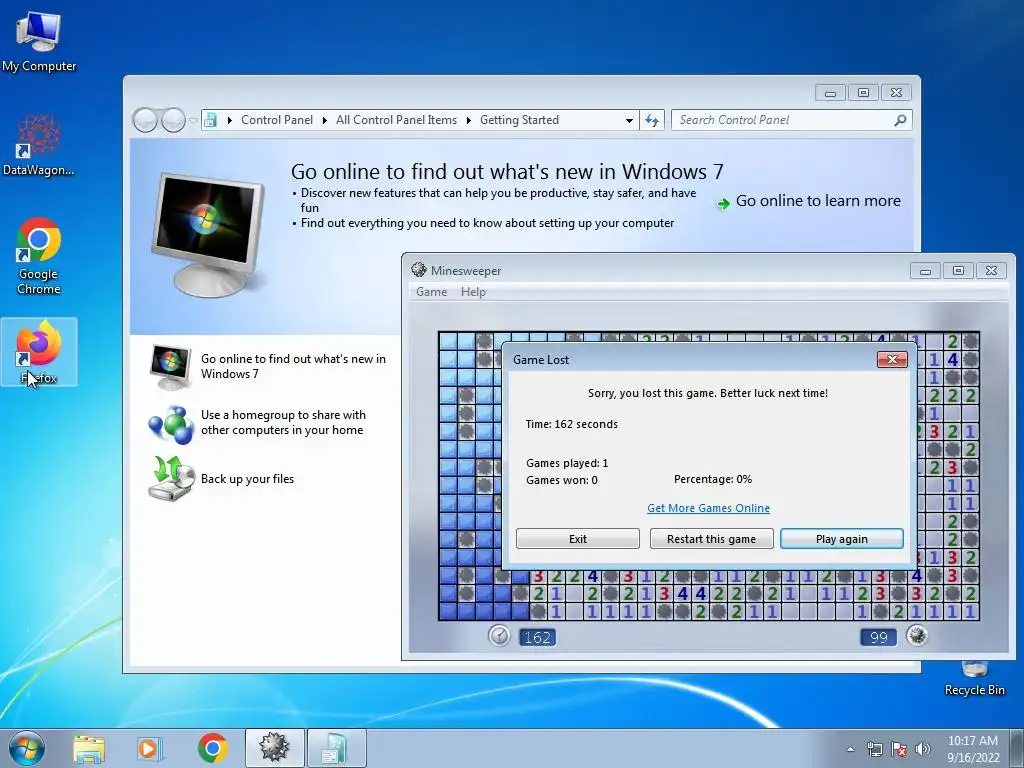Select Go online to find what's new item
This screenshot has height=768, width=1024.
click(x=268, y=366)
